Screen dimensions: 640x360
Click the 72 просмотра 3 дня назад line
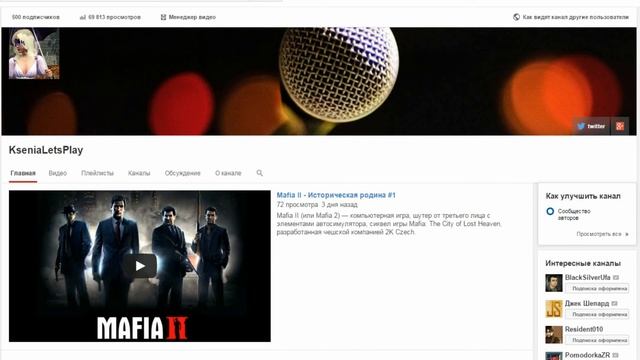pos(317,204)
